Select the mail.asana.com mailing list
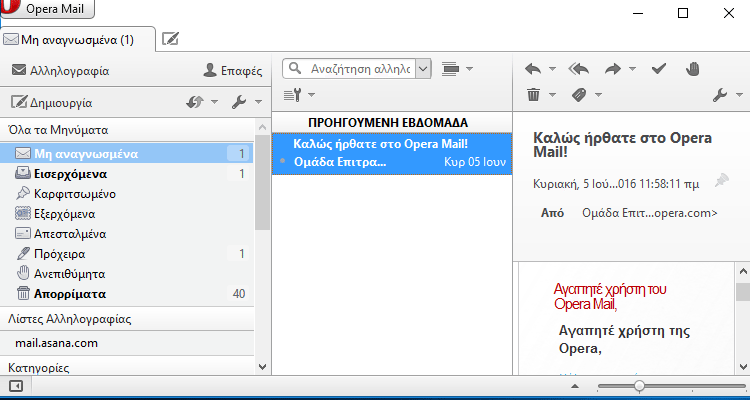The height and width of the screenshot is (400, 750). click(x=127, y=343)
